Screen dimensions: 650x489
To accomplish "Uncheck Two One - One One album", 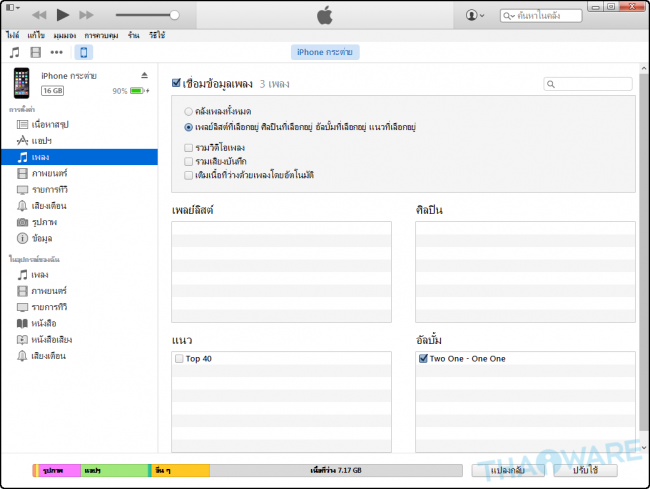I will 423,358.
